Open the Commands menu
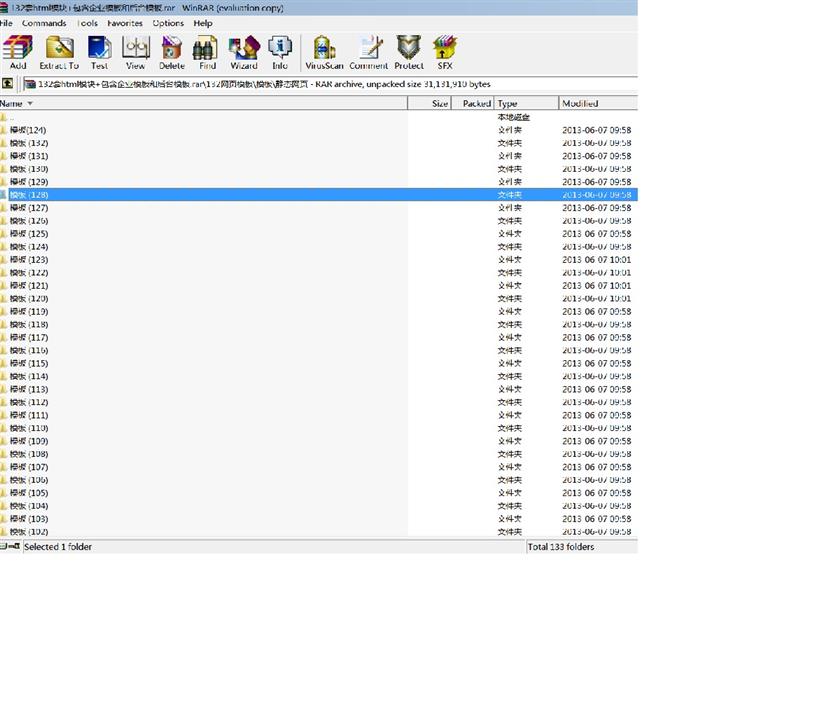Image resolution: width=828 pixels, height=718 pixels. [x=44, y=23]
